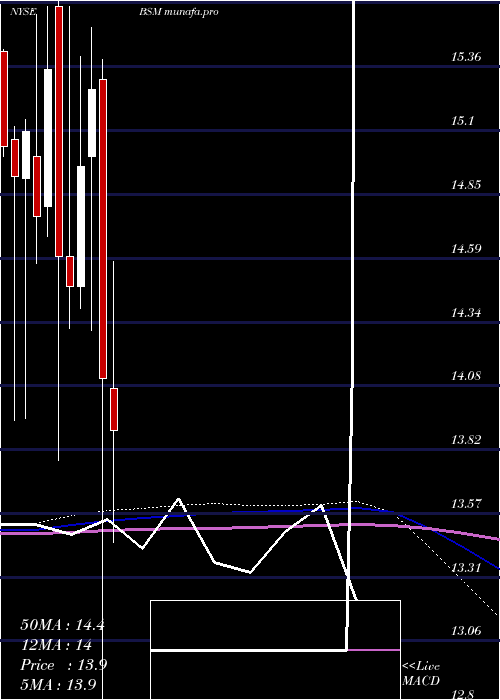Viewport: 500px width, 700px height.
Task: Click the 12MA : 14 readout
Action: point(56,645)
